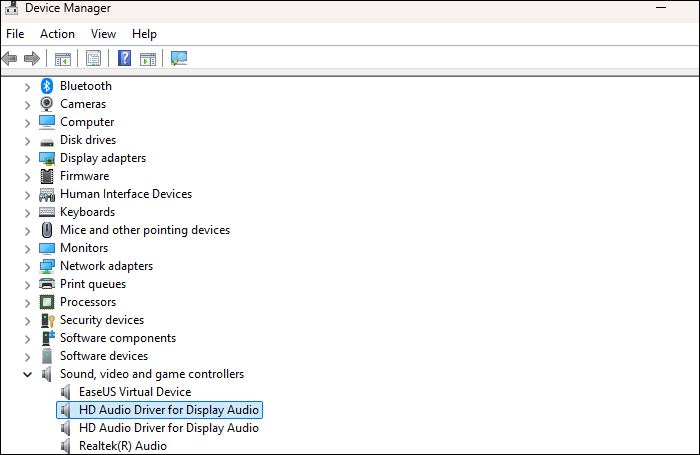Click the Disk drives icon
The height and width of the screenshot is (455, 700).
[x=47, y=142]
